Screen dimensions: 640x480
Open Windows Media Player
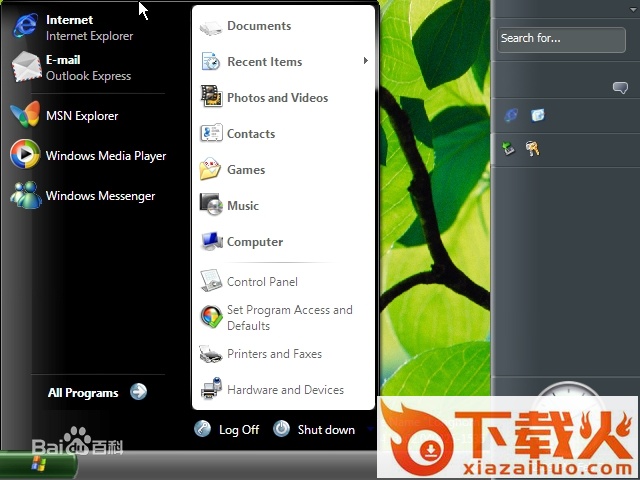(88, 156)
